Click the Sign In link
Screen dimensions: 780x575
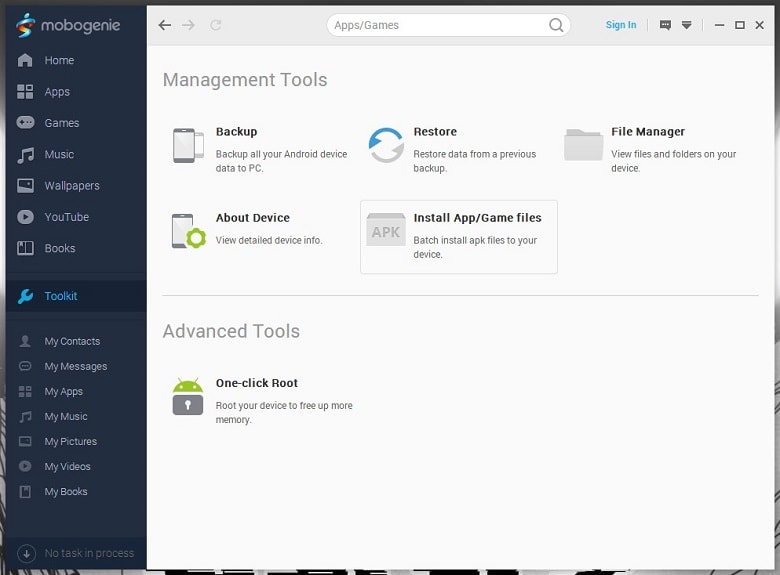pyautogui.click(x=621, y=25)
